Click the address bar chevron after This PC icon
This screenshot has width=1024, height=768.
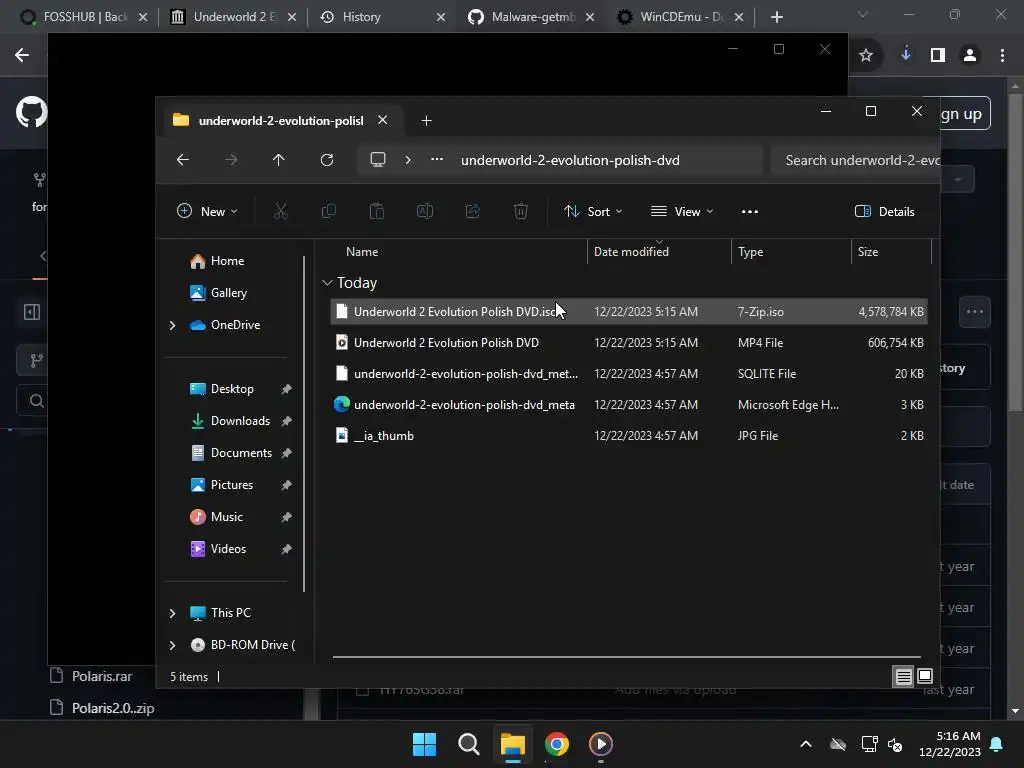(x=408, y=160)
